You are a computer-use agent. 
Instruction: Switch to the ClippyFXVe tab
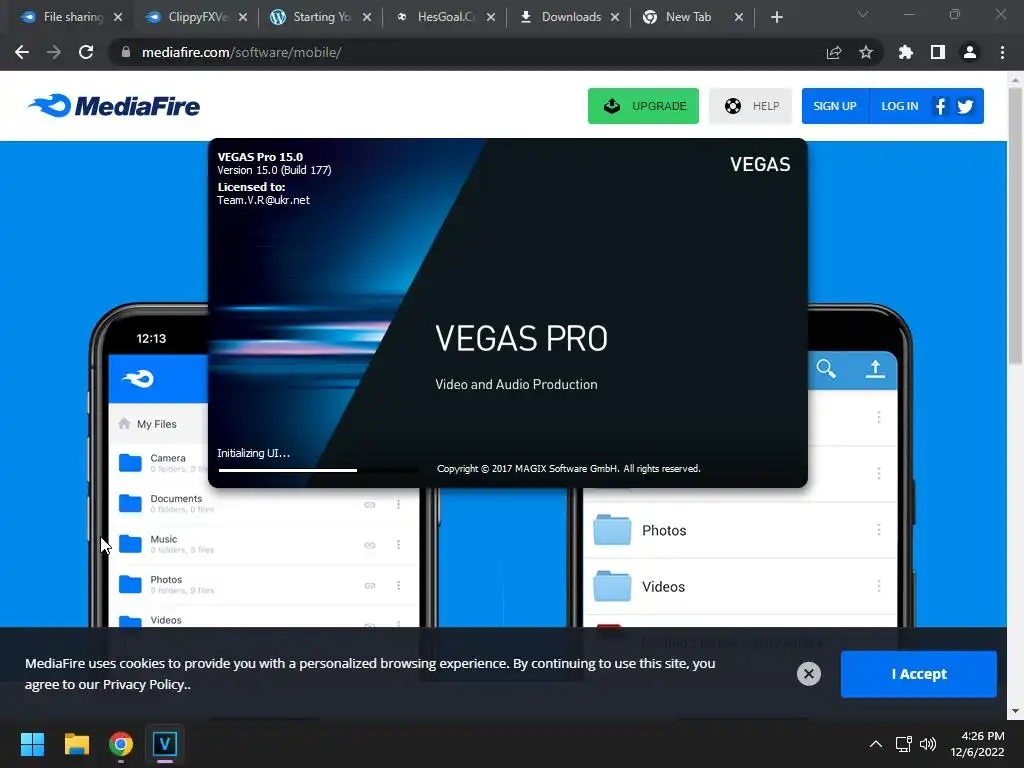(195, 17)
